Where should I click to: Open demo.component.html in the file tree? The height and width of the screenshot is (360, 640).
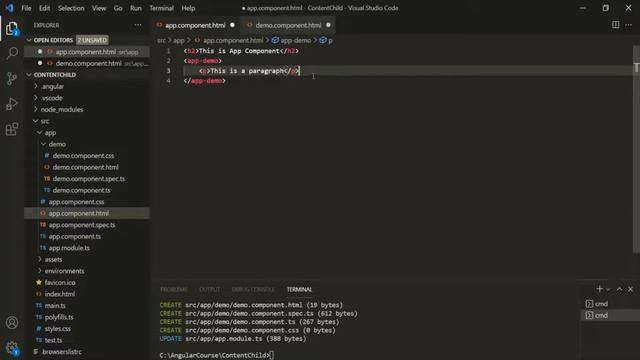[x=87, y=167]
